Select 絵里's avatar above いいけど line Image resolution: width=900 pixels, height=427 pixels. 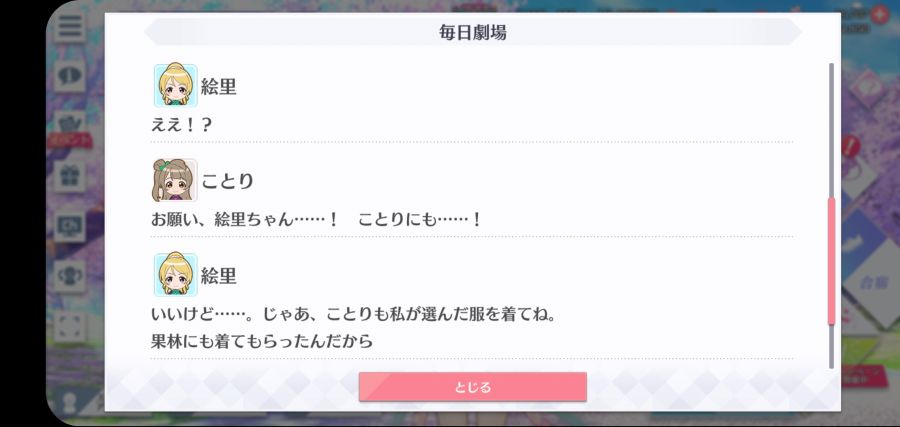[x=176, y=274]
